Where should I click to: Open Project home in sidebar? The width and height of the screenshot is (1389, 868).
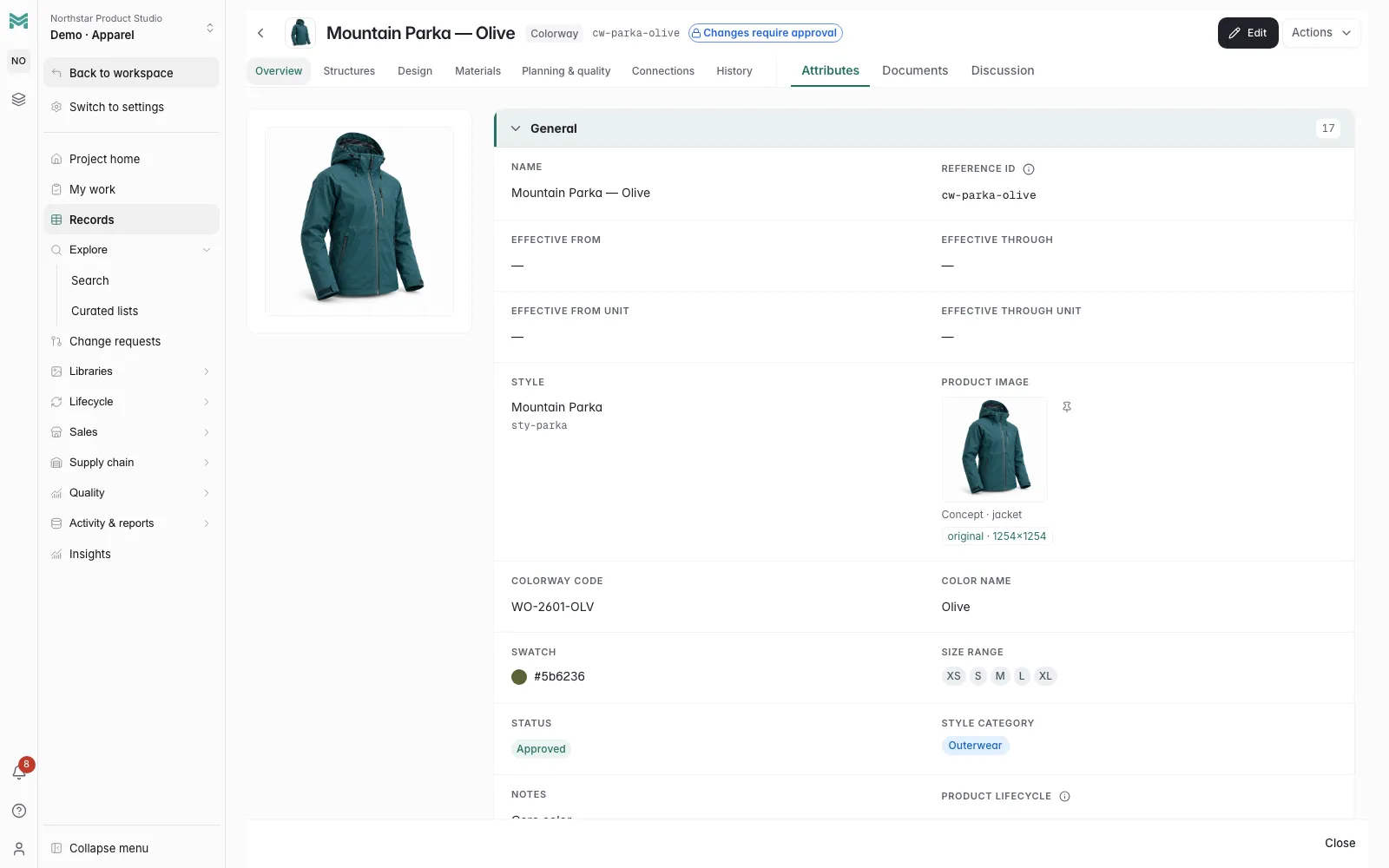pyautogui.click(x=131, y=159)
